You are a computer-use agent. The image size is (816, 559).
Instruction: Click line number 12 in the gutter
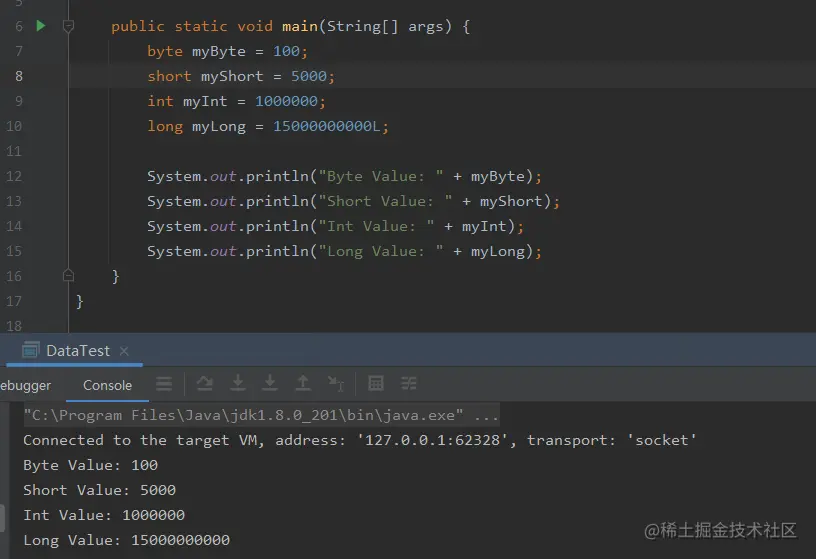pos(14,176)
